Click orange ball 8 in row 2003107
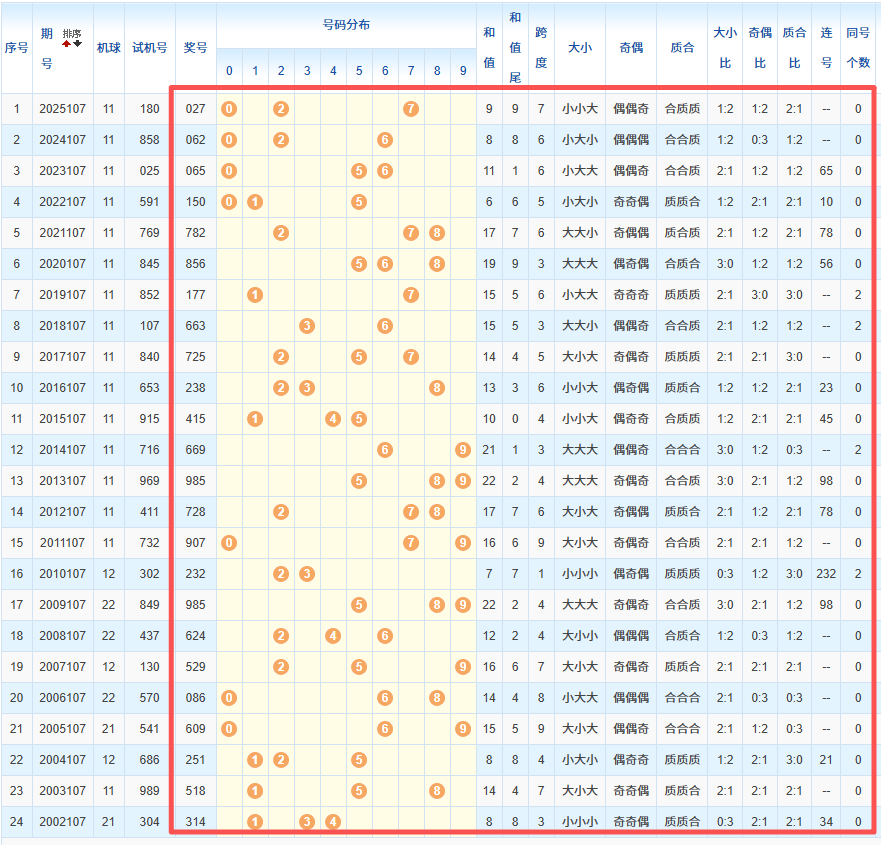881x845 pixels. [437, 791]
